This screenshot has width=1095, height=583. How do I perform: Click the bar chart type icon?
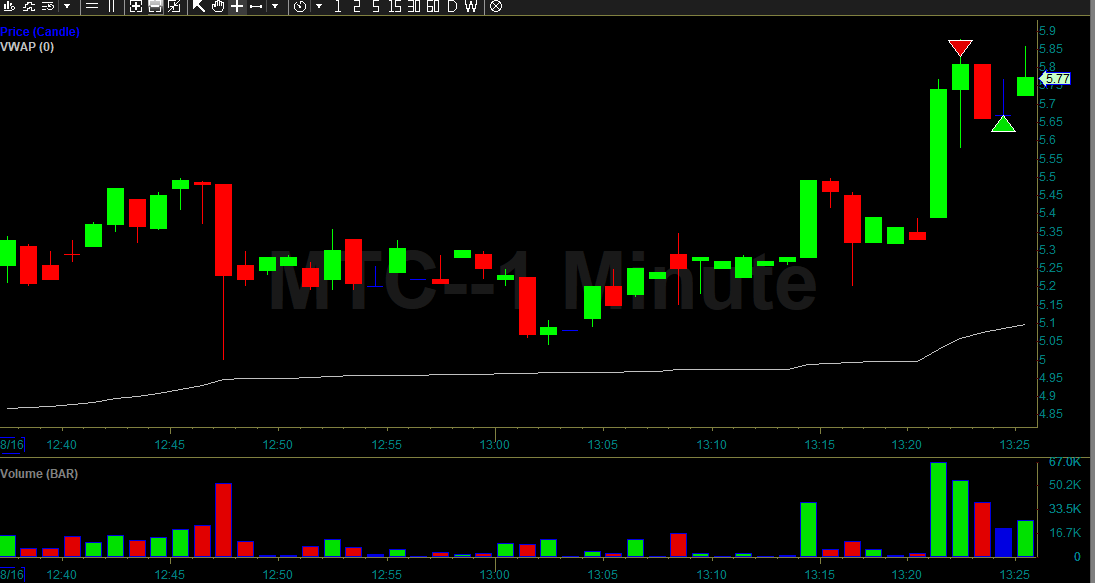click(x=9, y=6)
